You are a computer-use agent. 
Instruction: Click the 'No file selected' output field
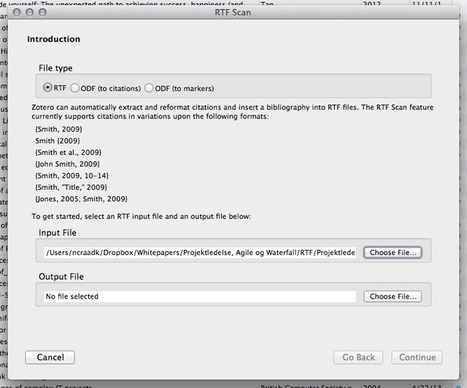tap(200, 296)
